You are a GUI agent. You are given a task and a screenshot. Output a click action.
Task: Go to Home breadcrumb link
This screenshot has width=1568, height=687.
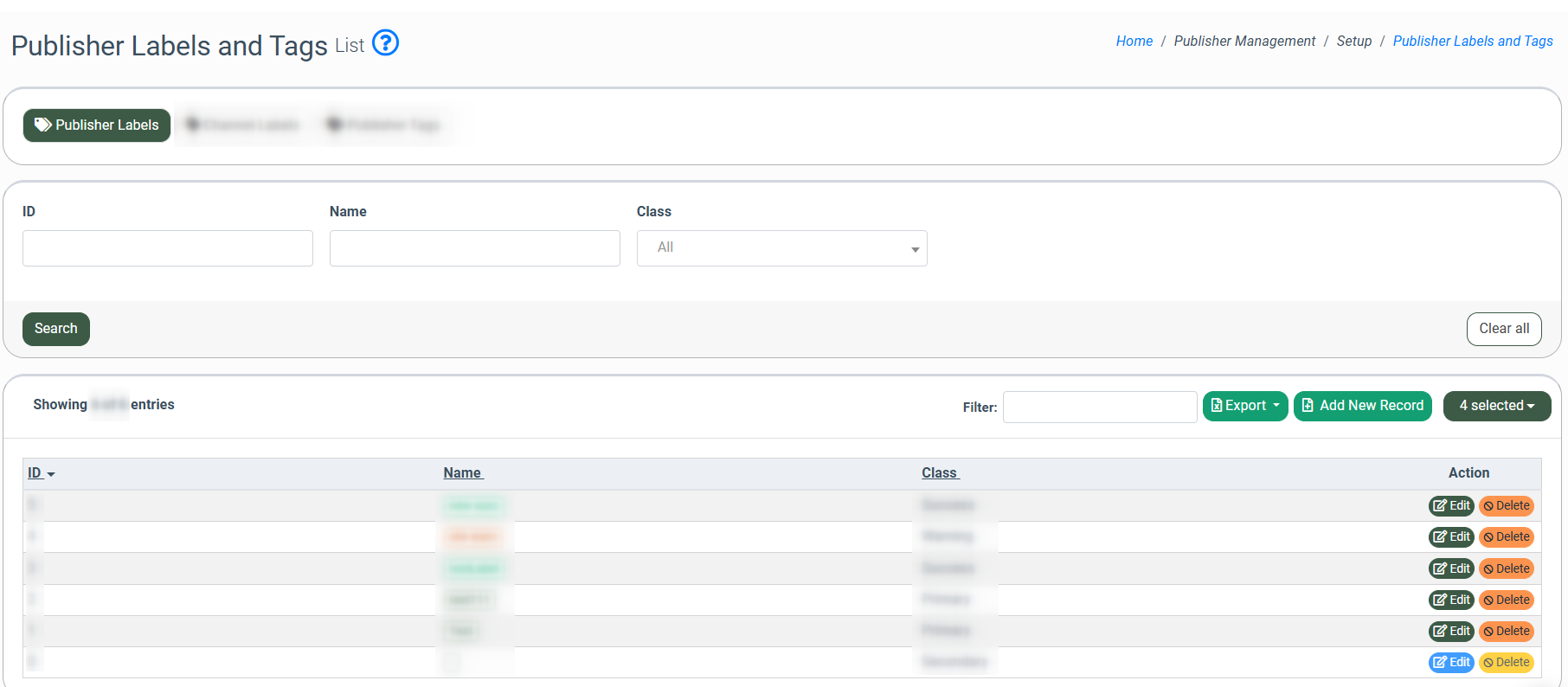pos(1134,42)
